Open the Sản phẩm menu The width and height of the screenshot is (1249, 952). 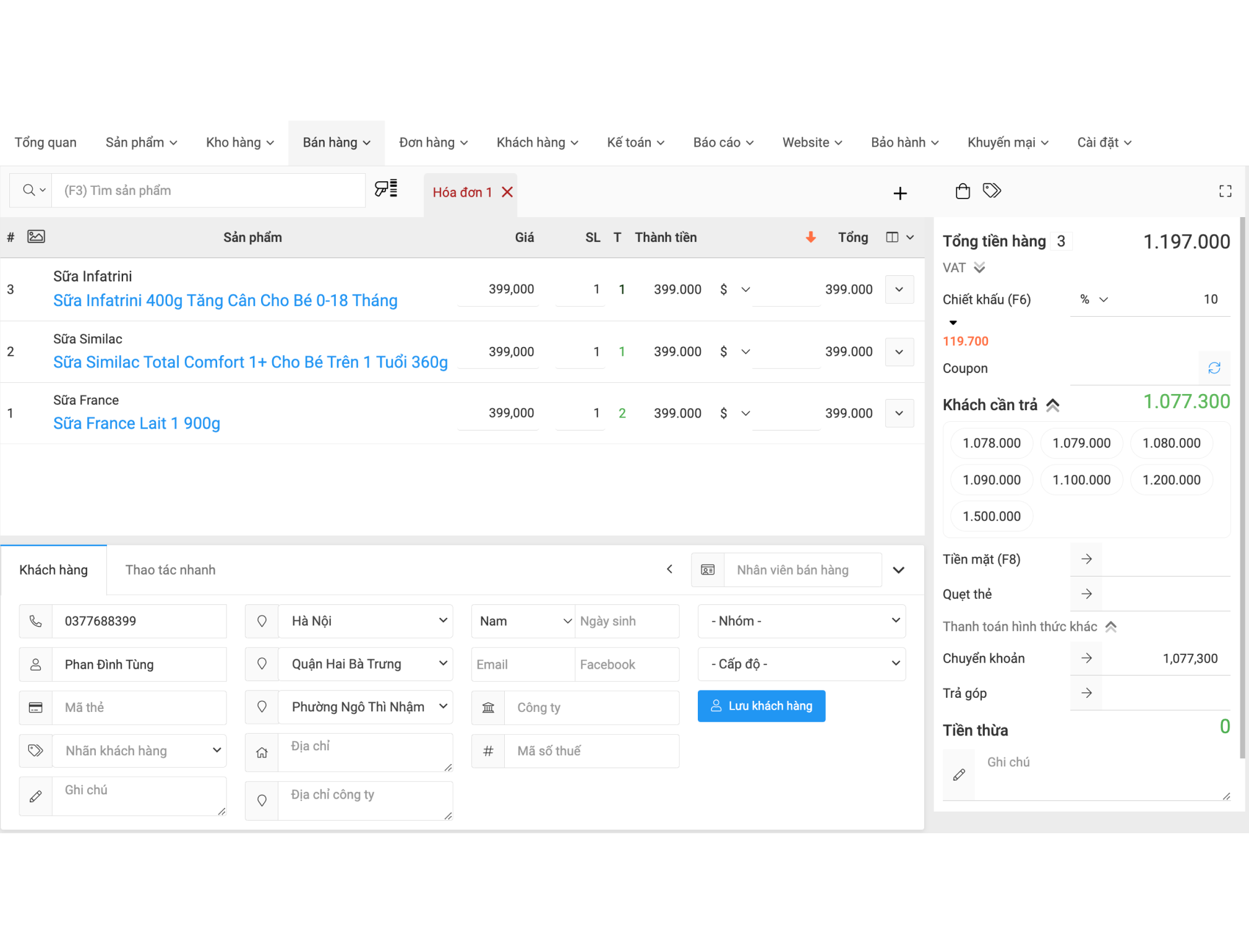[141, 142]
